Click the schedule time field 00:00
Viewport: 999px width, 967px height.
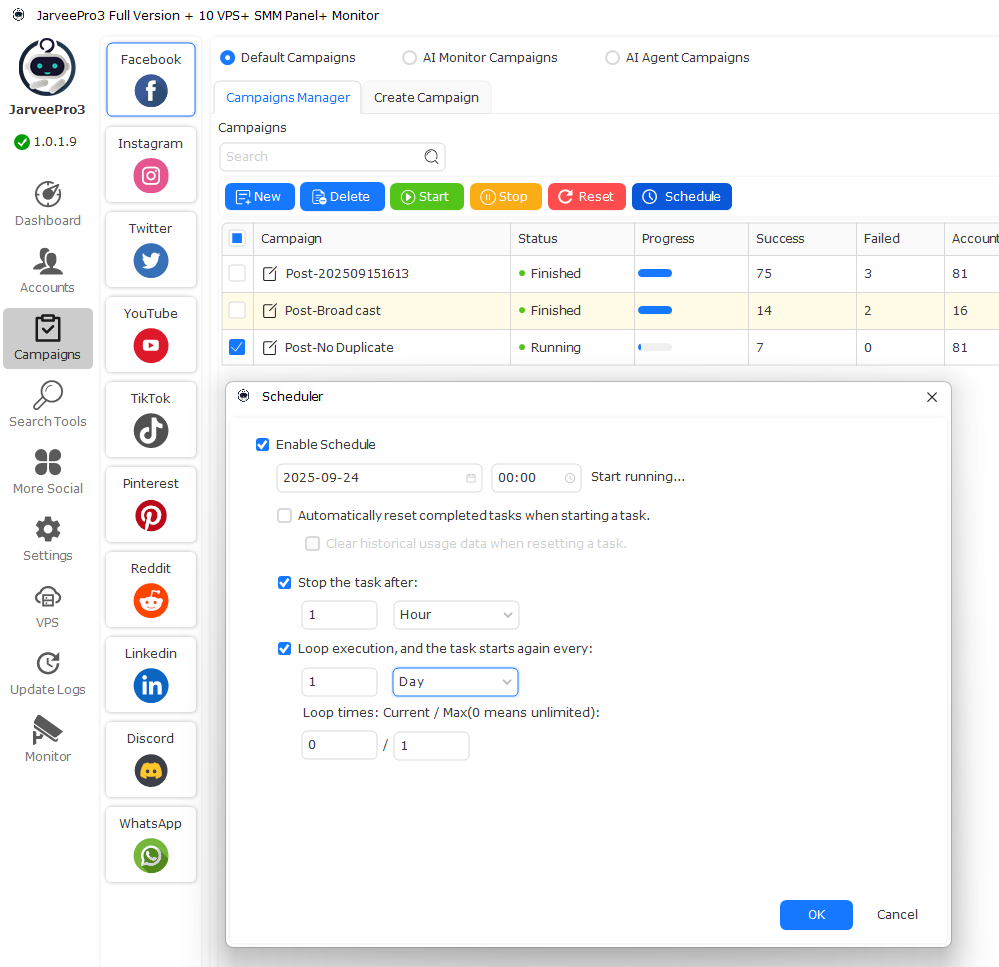(x=536, y=478)
